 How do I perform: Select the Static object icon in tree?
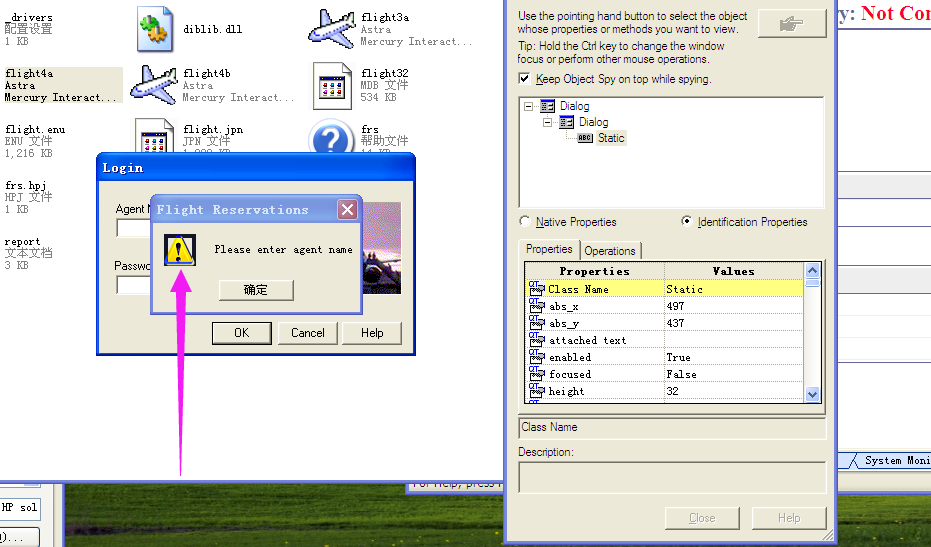pos(585,138)
